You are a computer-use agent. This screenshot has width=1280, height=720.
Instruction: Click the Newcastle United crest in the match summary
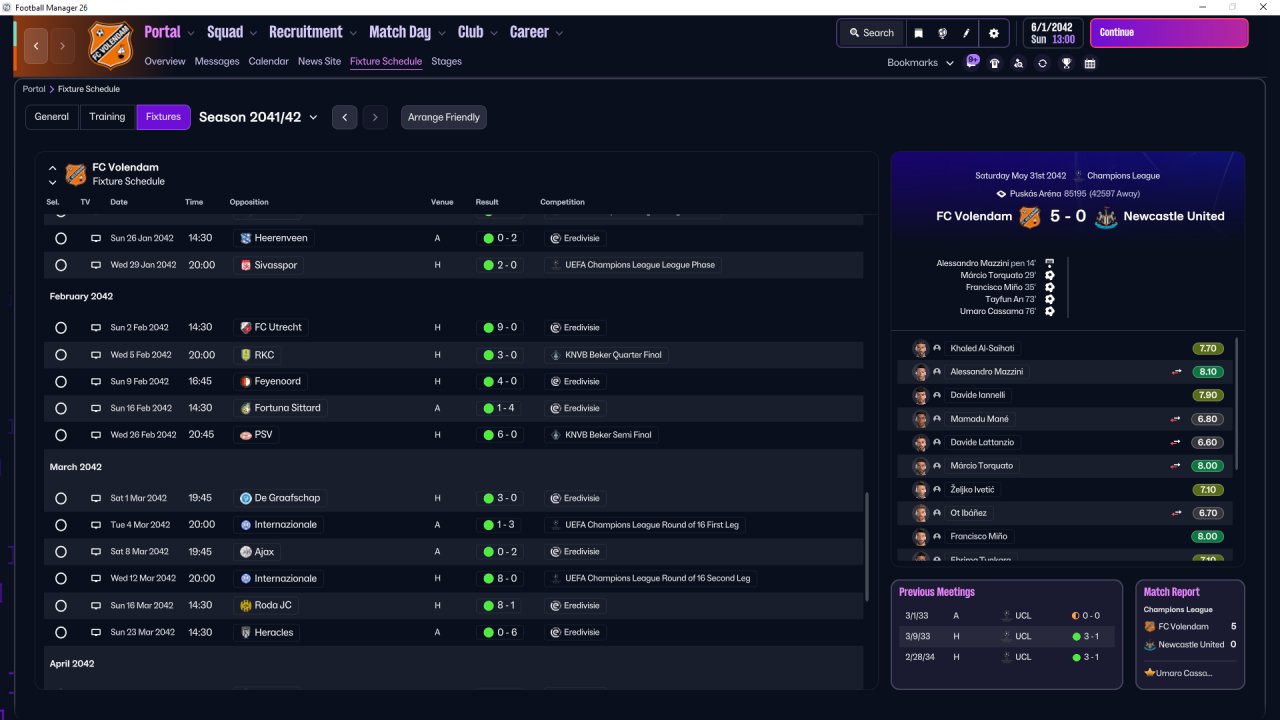point(1106,217)
